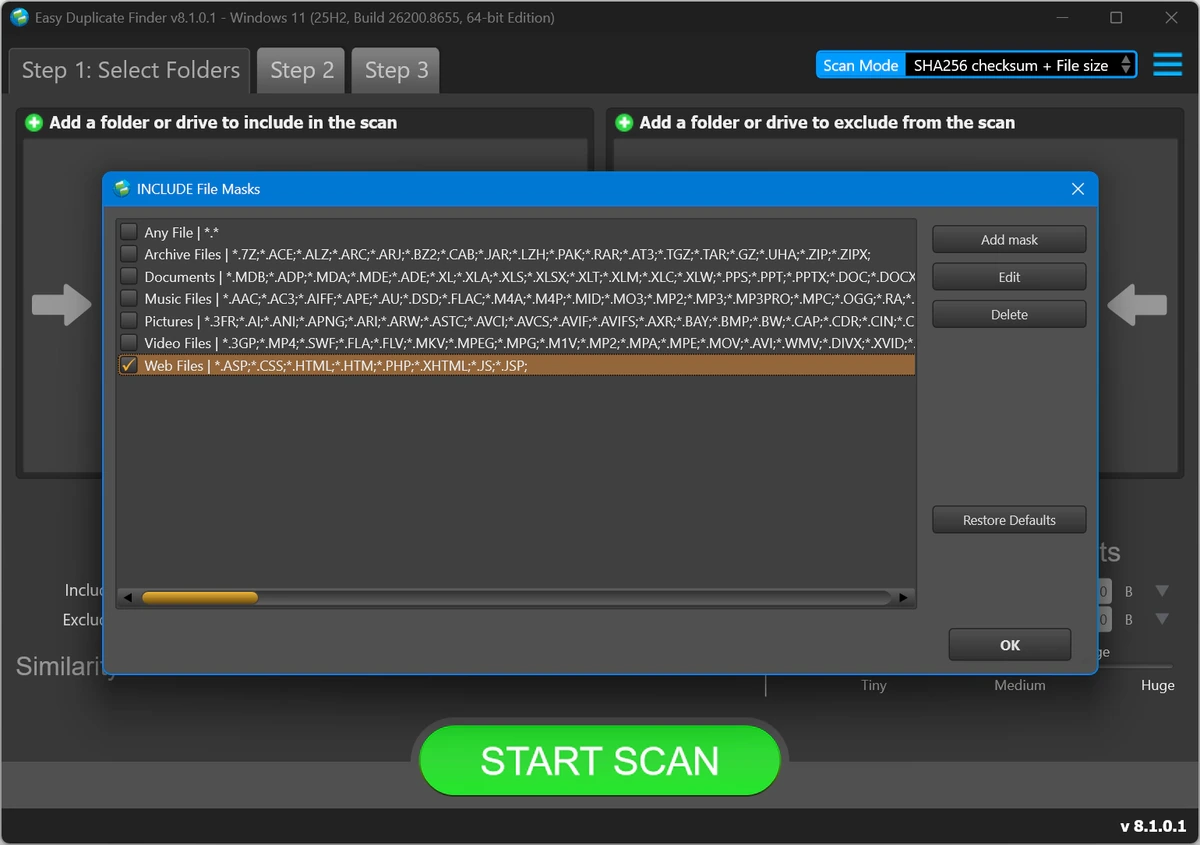
Task: Click the right-pointing include arrow
Action: (x=62, y=305)
